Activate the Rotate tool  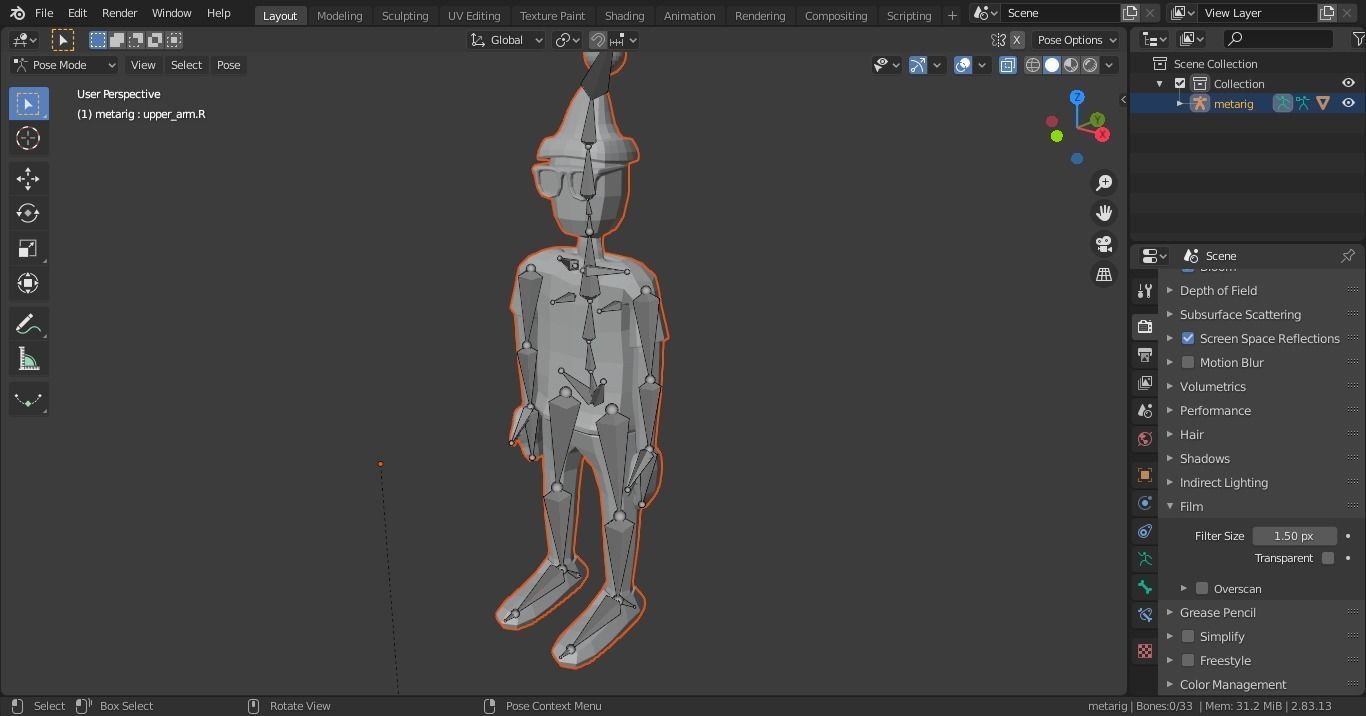28,214
